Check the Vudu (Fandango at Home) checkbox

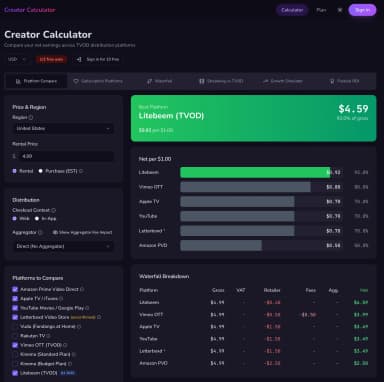tap(15, 327)
